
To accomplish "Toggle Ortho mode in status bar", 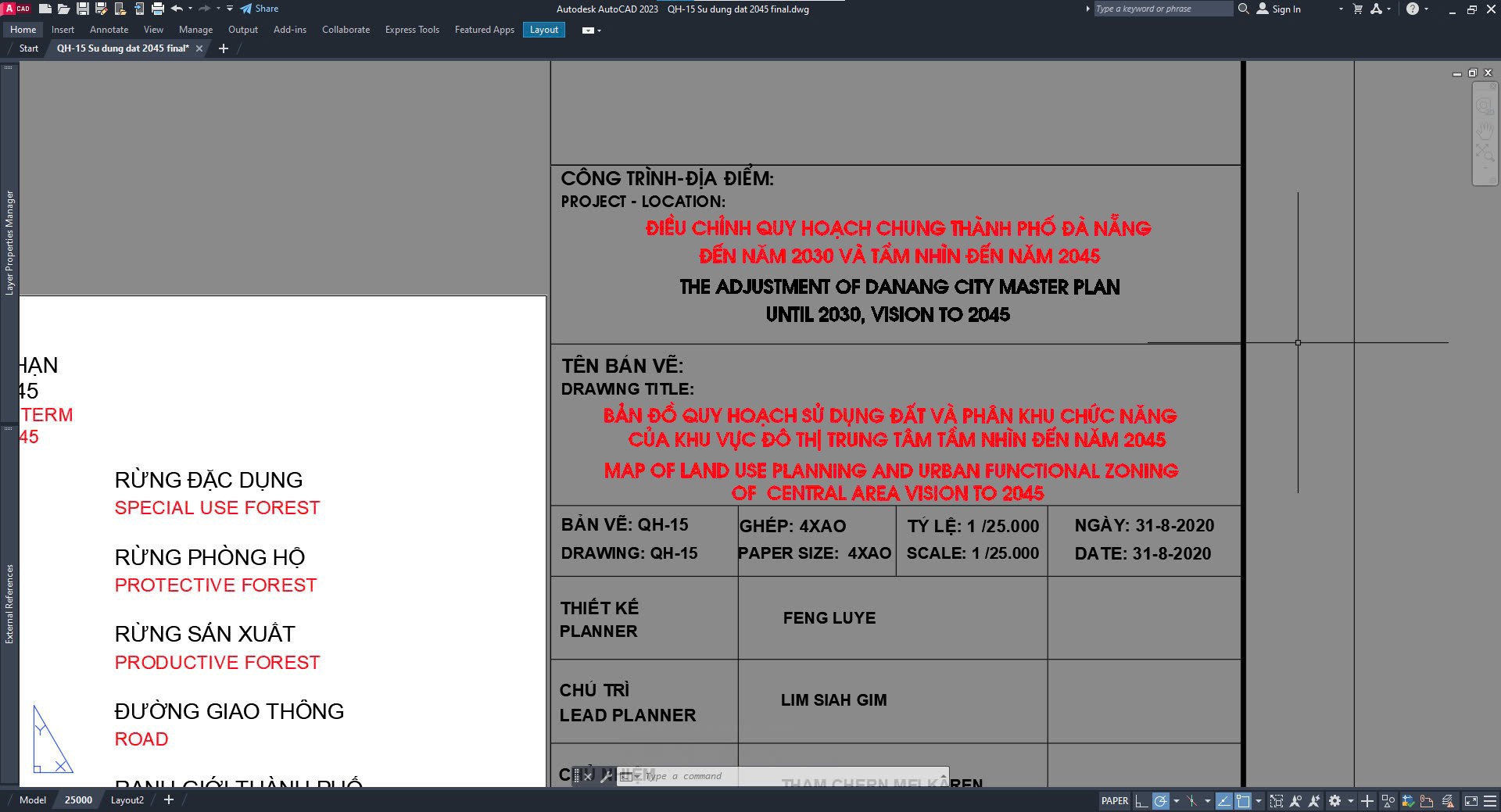I will click(x=1141, y=801).
